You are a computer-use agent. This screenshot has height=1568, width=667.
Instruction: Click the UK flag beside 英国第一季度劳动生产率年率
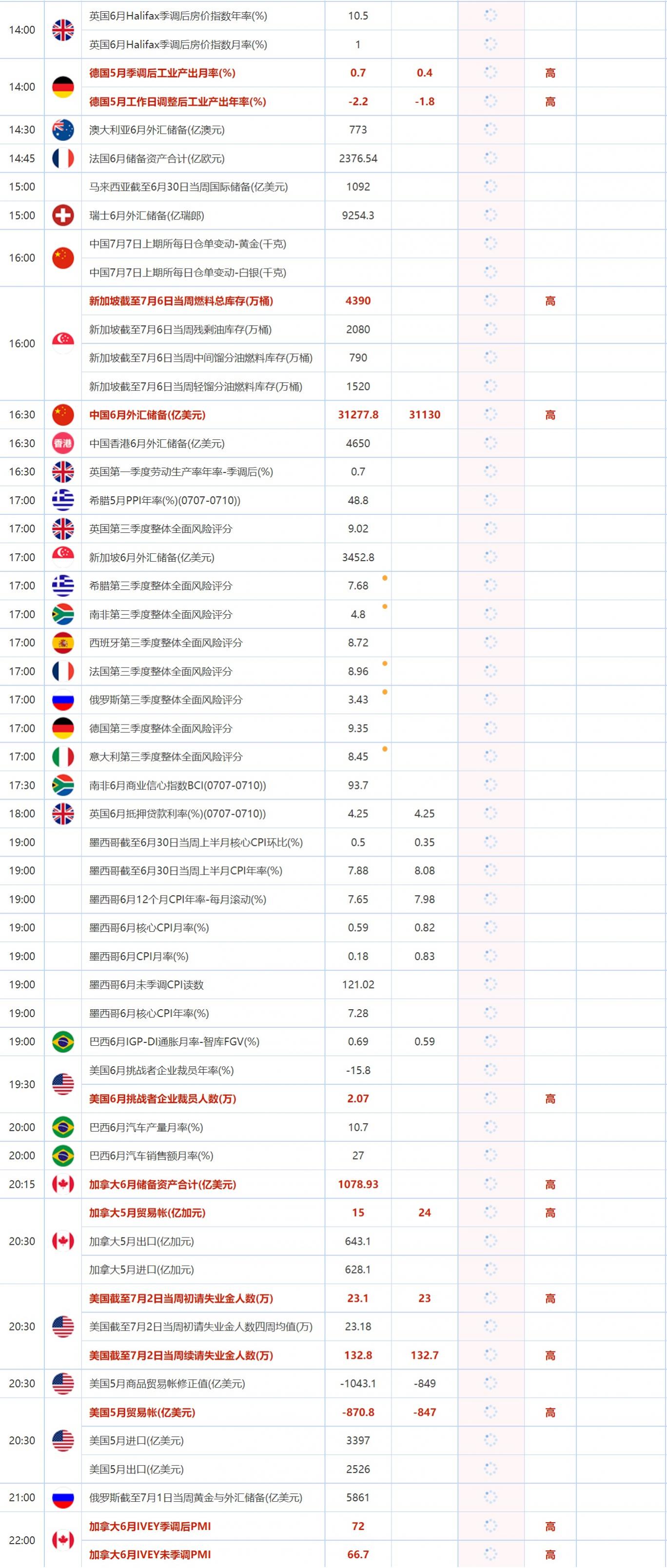[x=63, y=472]
